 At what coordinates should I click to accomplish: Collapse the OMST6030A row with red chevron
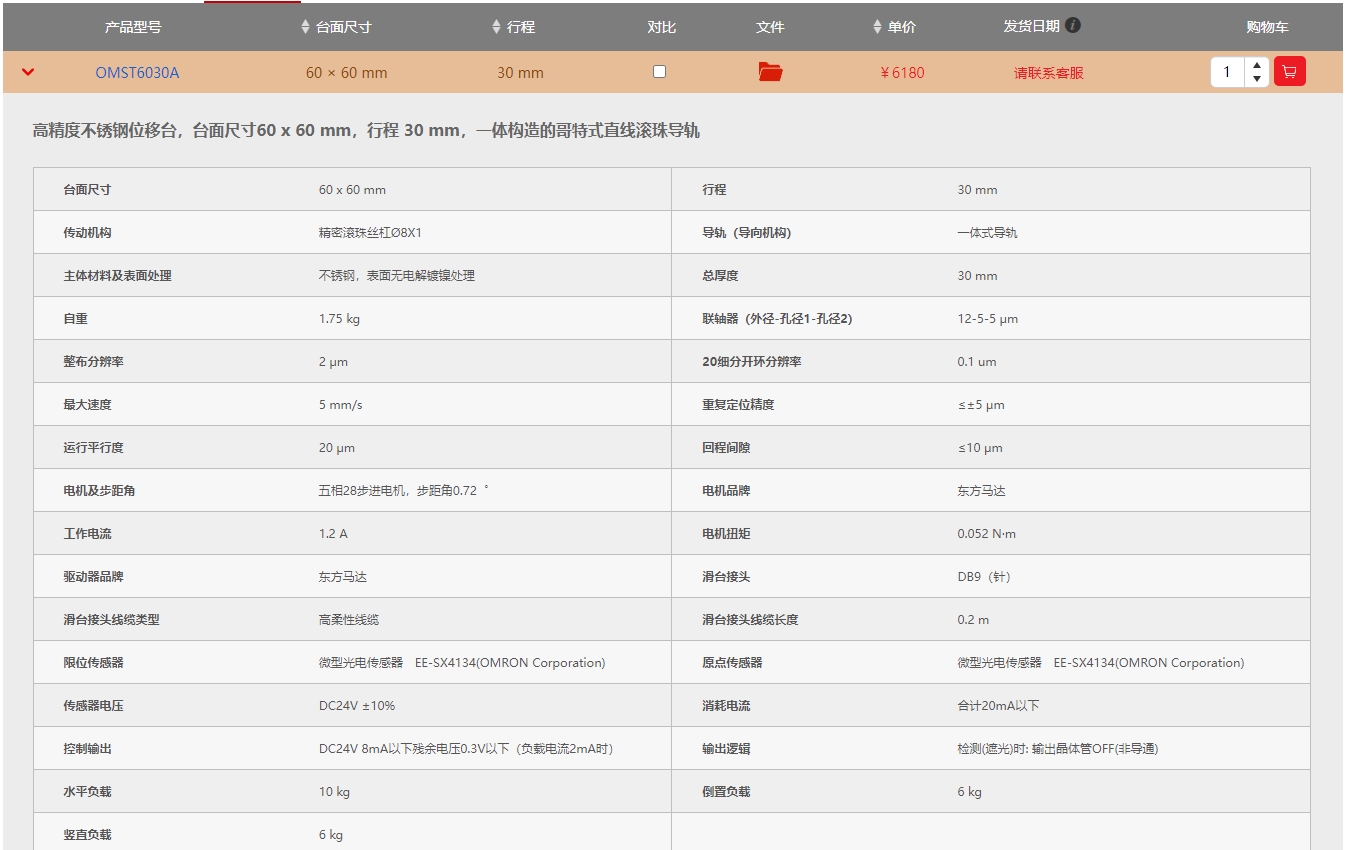(x=28, y=72)
